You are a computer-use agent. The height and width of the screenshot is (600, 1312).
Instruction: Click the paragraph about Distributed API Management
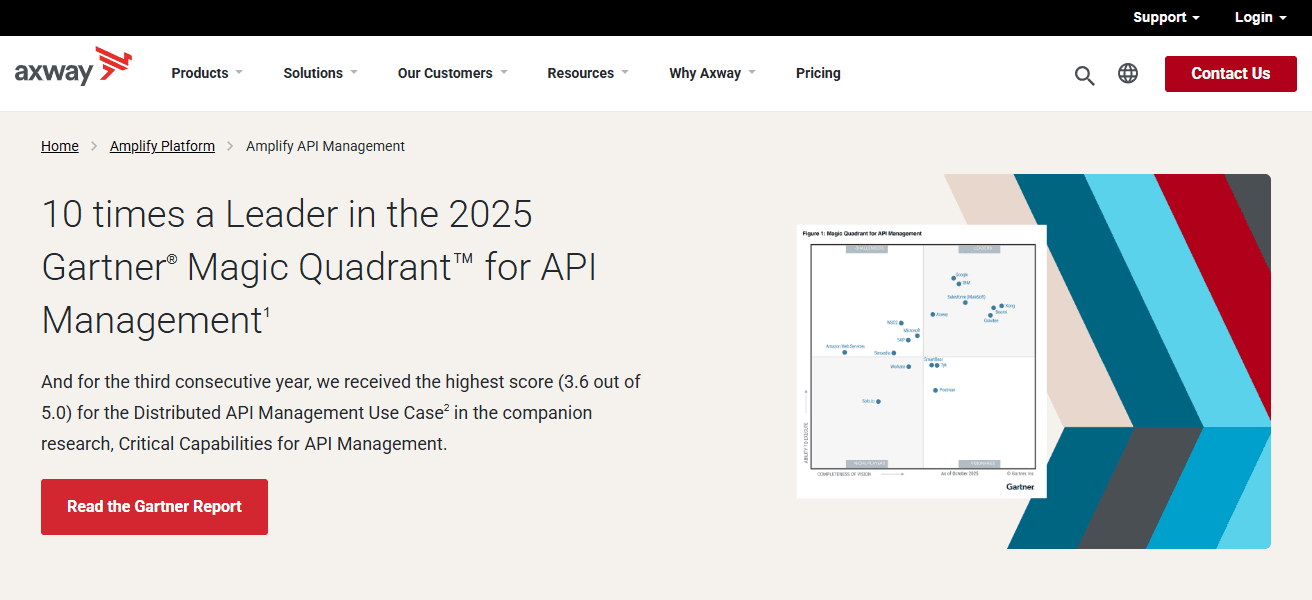click(x=341, y=412)
